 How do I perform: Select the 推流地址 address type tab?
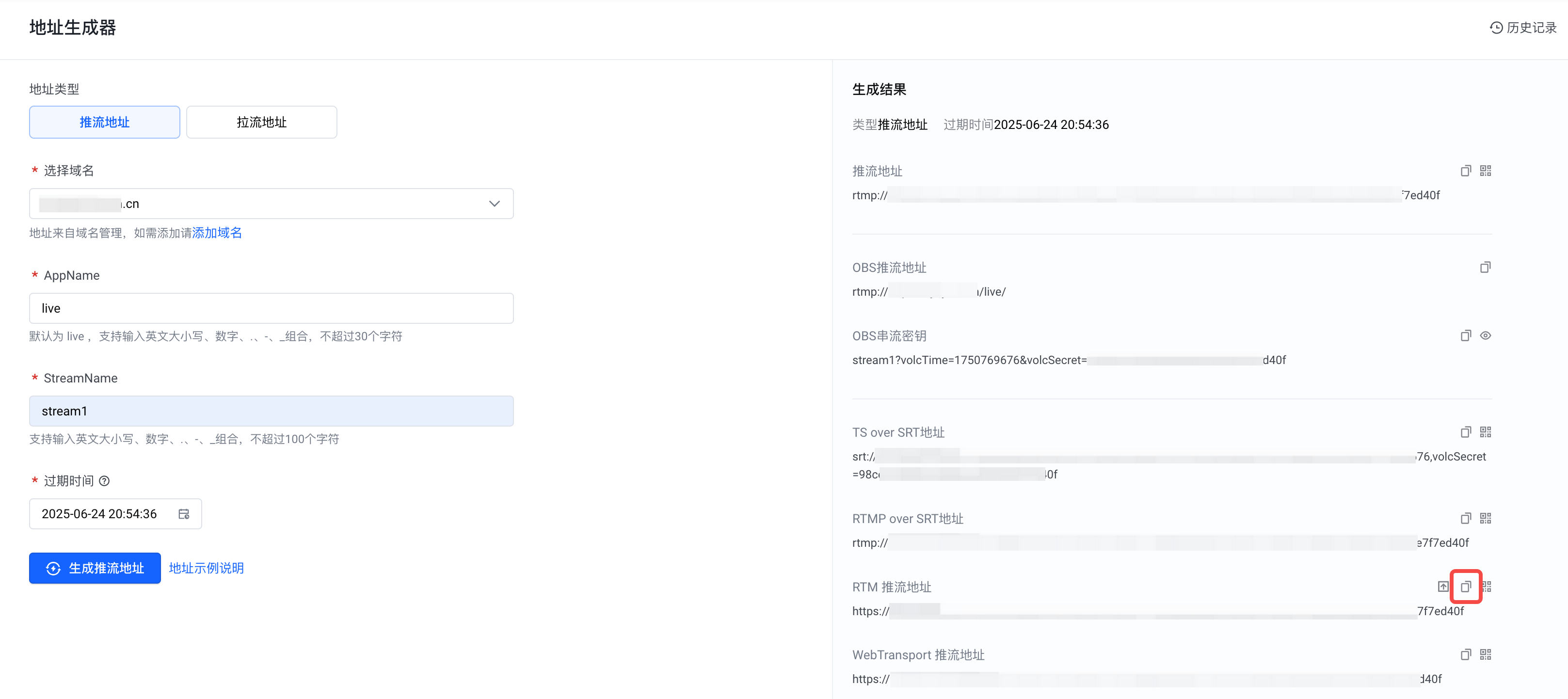tap(105, 122)
